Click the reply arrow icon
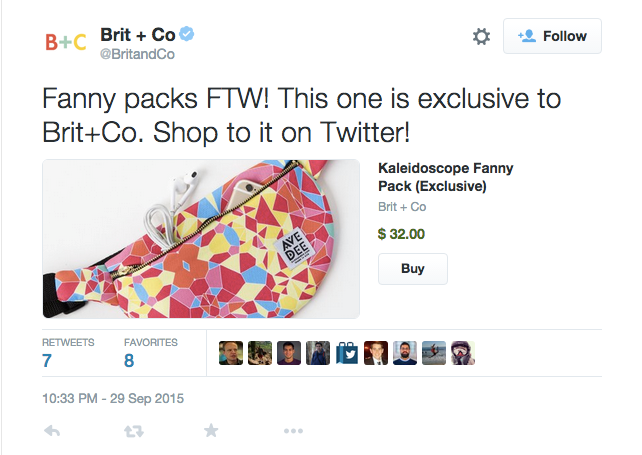This screenshot has height=455, width=642. (x=54, y=431)
